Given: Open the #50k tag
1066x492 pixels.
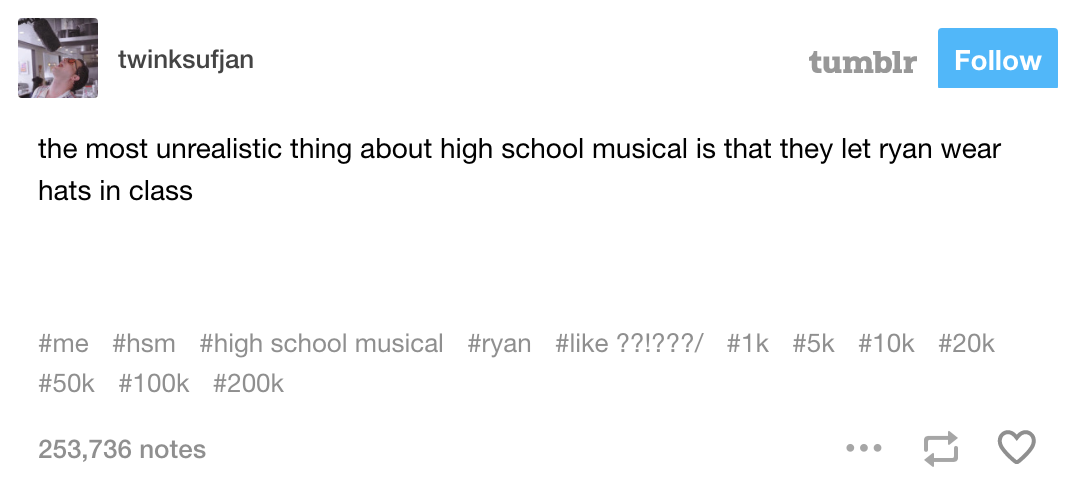Looking at the screenshot, I should pyautogui.click(x=67, y=384).
